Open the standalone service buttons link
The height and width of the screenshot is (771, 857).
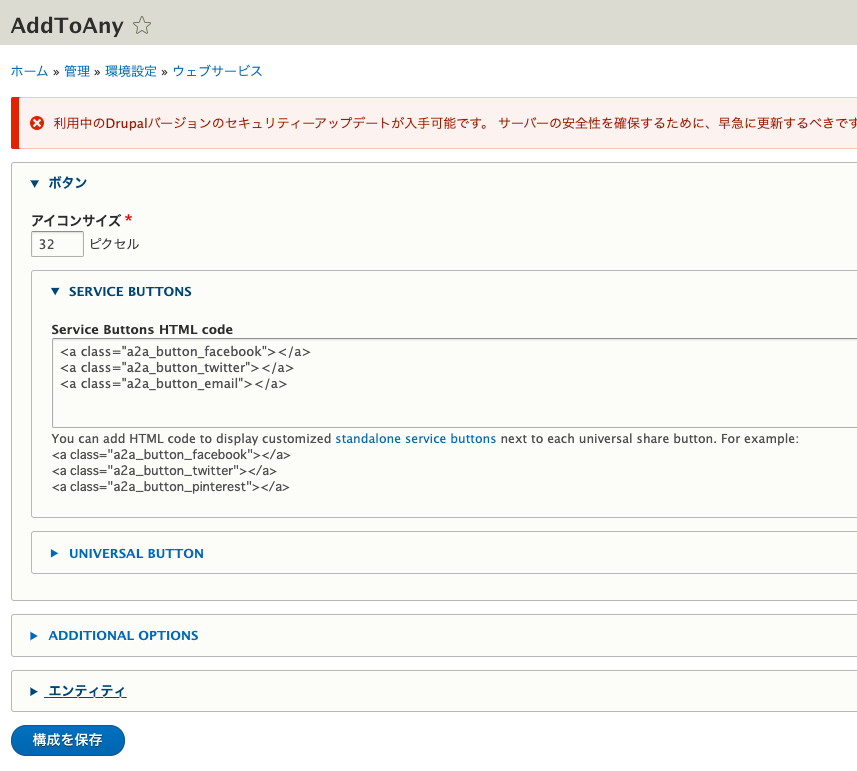click(x=415, y=439)
